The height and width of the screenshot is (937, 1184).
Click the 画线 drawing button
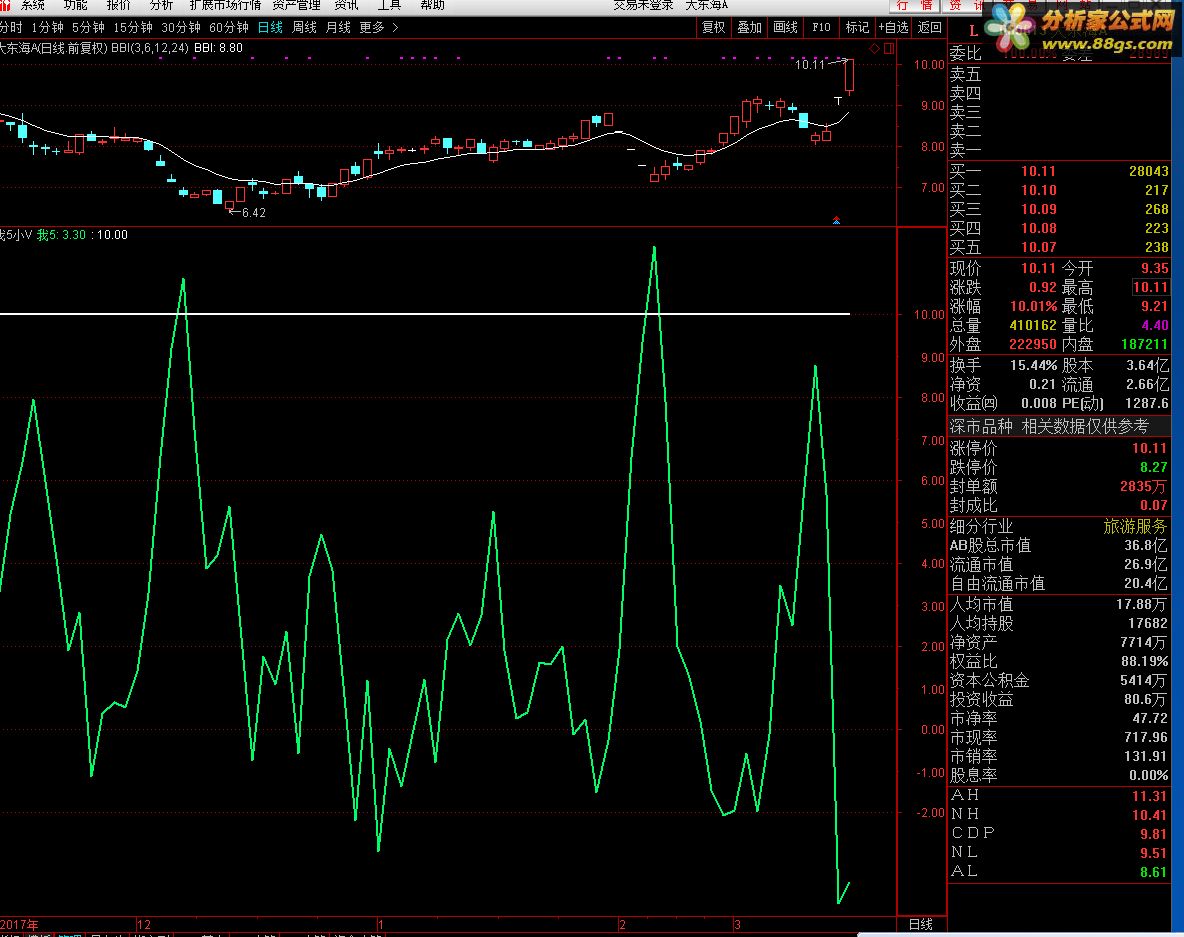click(x=785, y=27)
